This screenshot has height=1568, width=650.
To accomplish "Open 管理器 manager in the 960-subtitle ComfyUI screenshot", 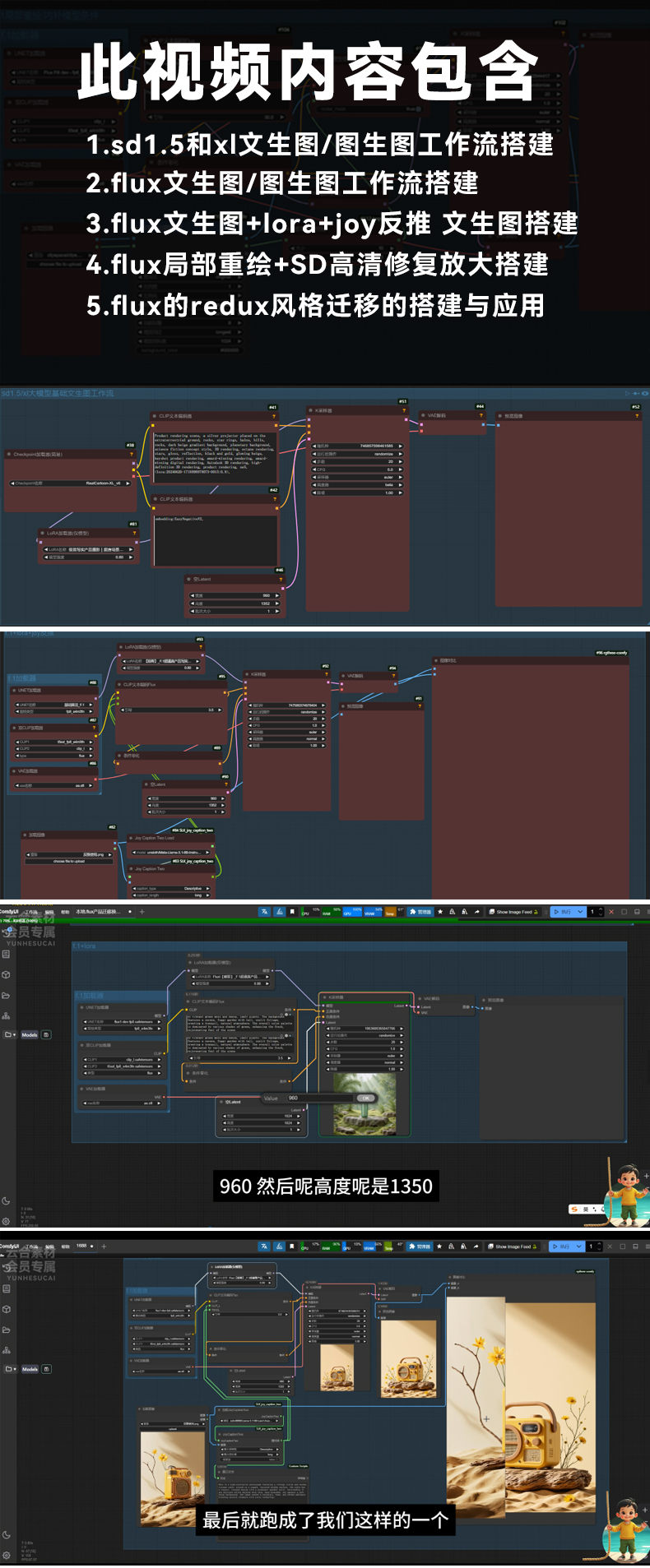I will tap(420, 912).
